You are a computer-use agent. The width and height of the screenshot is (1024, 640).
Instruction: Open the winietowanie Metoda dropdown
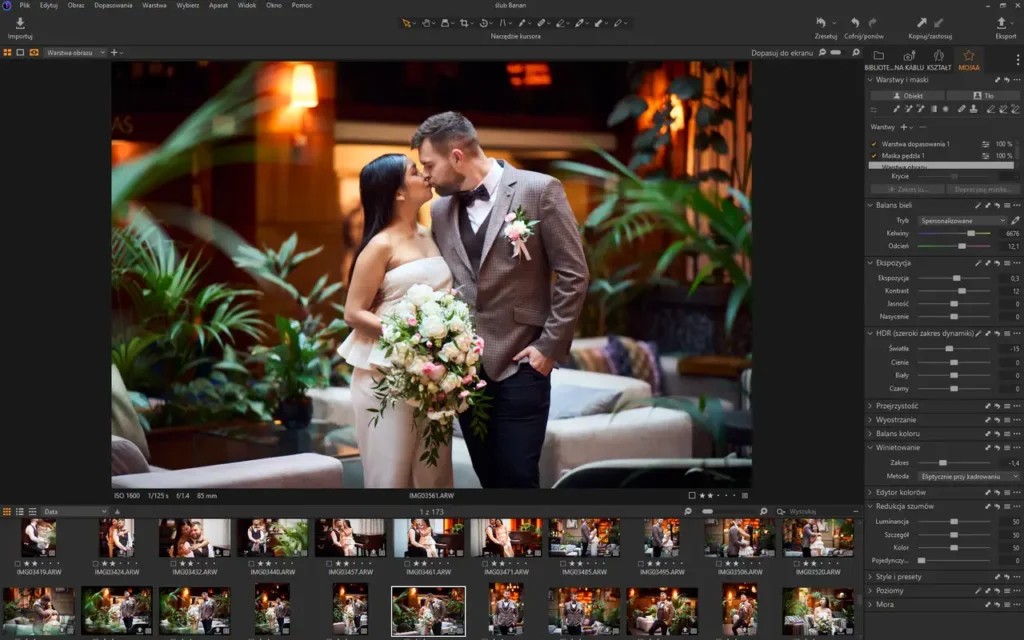pyautogui.click(x=968, y=477)
